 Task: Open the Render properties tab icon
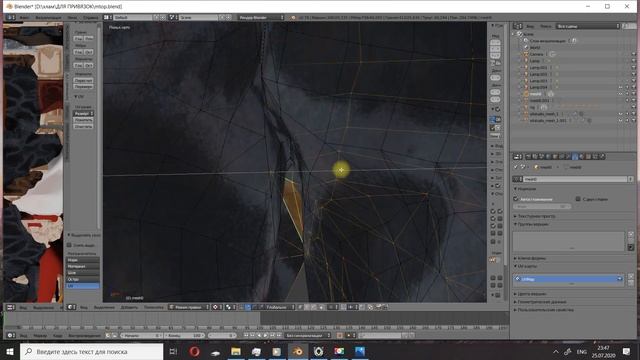click(x=528, y=156)
